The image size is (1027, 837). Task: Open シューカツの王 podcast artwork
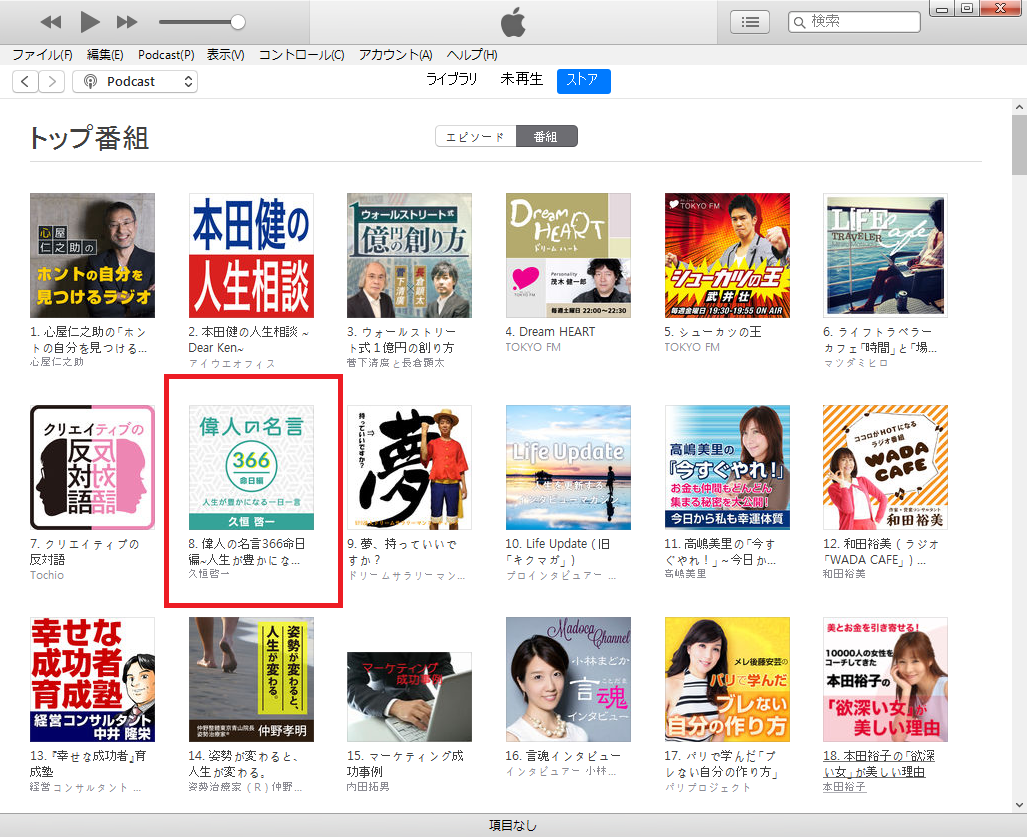[727, 255]
